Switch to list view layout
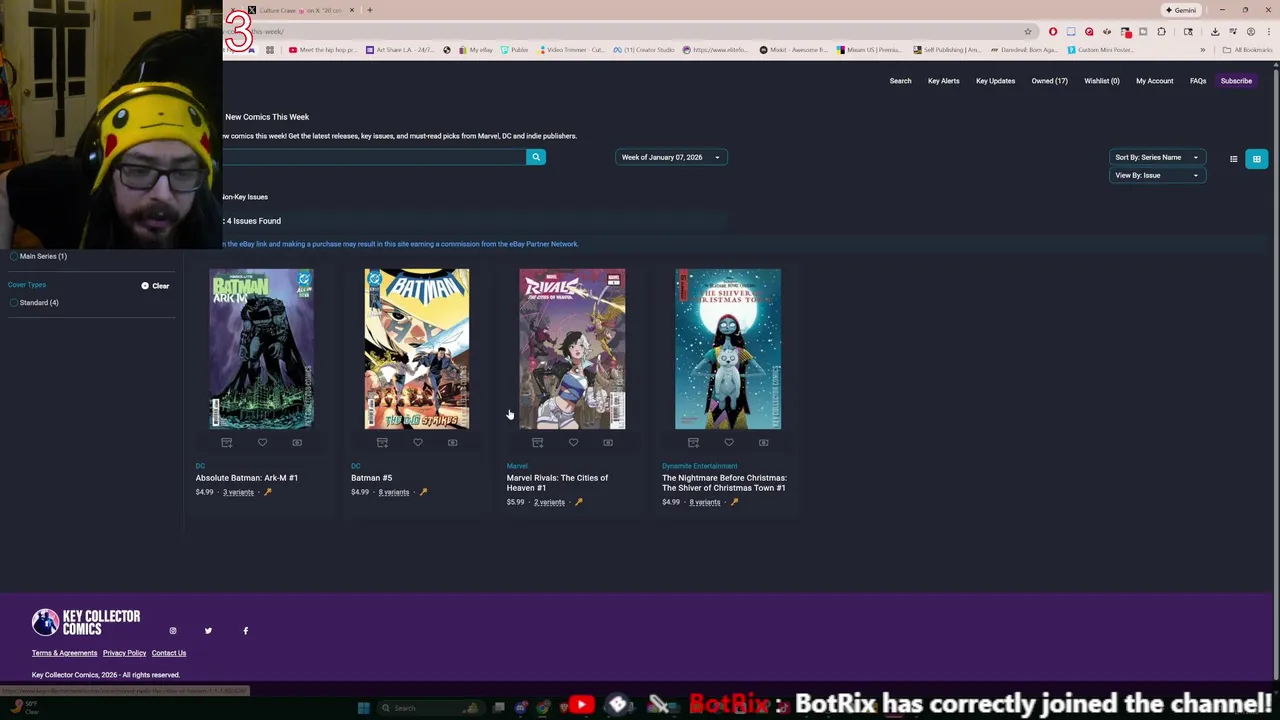This screenshot has height=720, width=1280. [1234, 159]
